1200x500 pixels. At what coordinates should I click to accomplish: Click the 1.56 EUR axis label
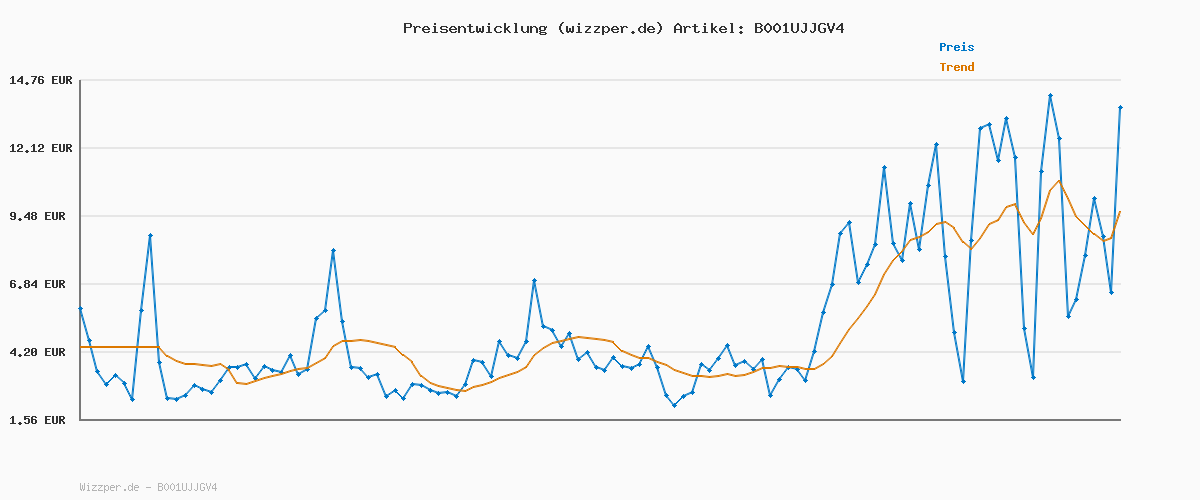tap(40, 420)
